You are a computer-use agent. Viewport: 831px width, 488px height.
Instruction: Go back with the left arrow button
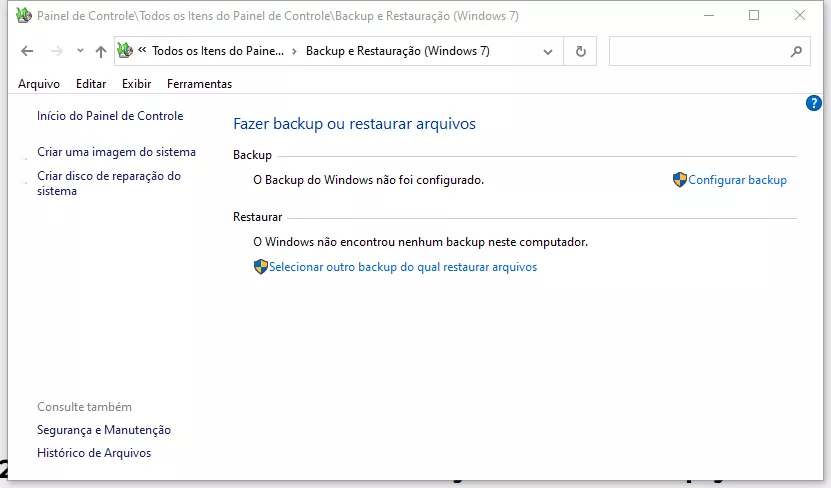pyautogui.click(x=27, y=51)
